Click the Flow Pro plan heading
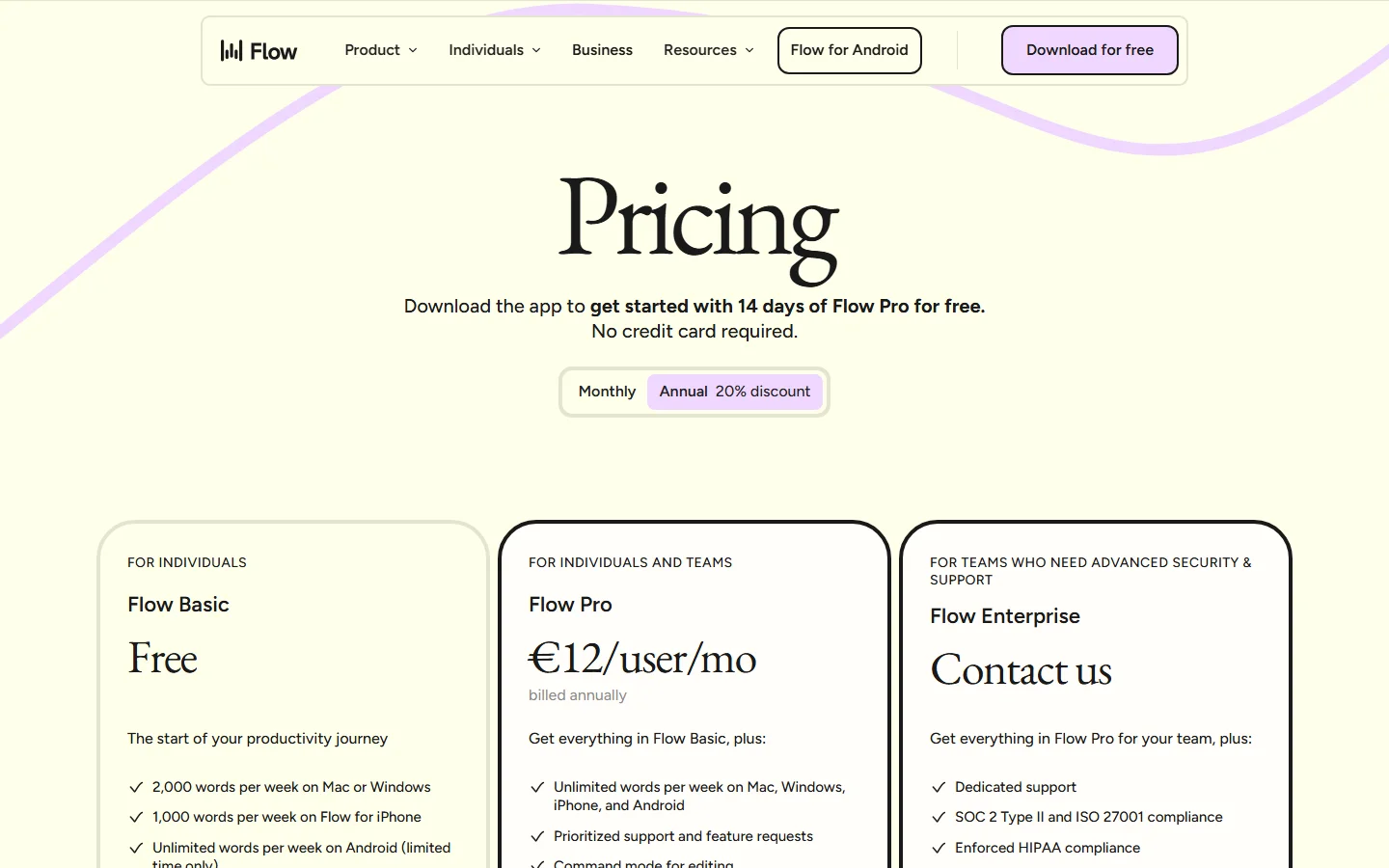This screenshot has width=1389, height=868. [570, 605]
